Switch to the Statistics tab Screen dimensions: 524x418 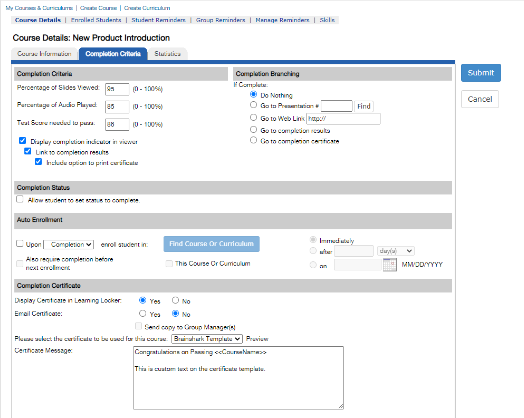167,54
